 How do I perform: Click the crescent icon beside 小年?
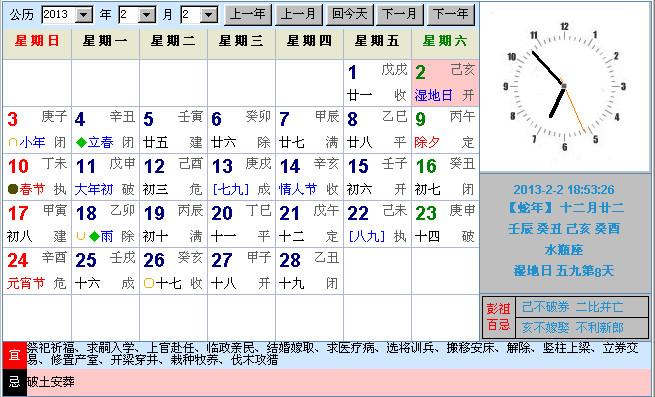point(13,143)
